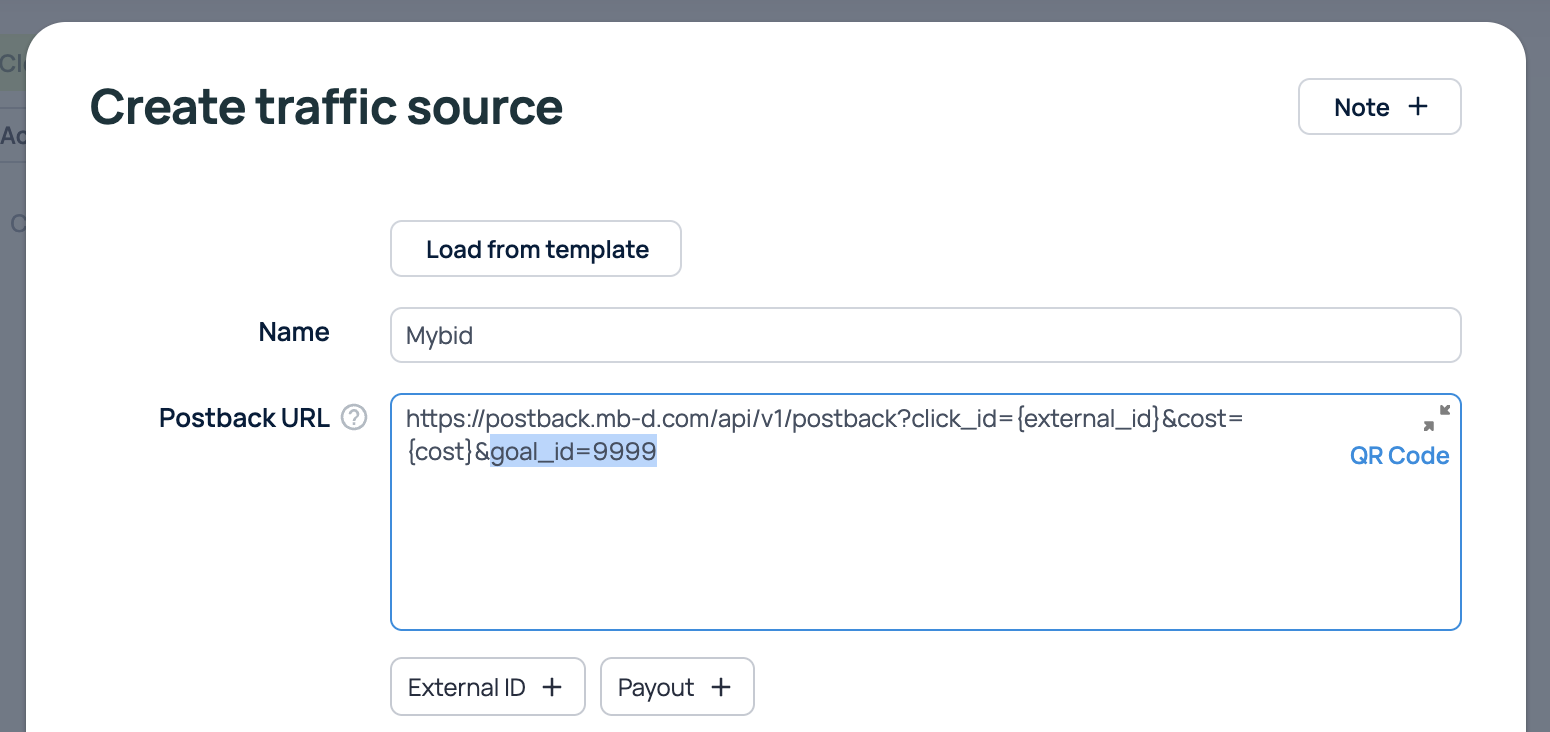Image resolution: width=1550 pixels, height=732 pixels.
Task: Insert the External ID macro
Action: [x=487, y=687]
